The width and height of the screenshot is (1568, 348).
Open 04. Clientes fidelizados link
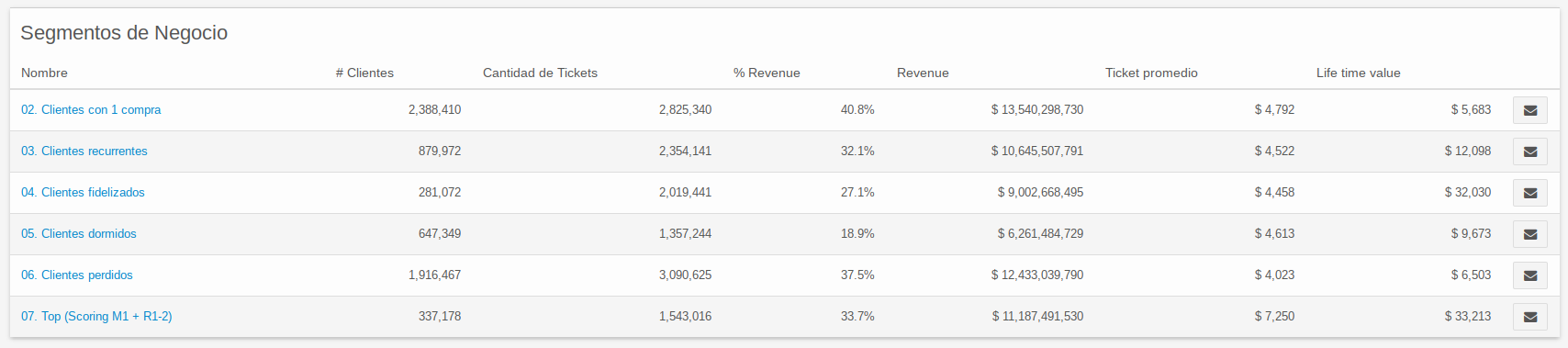tap(83, 192)
